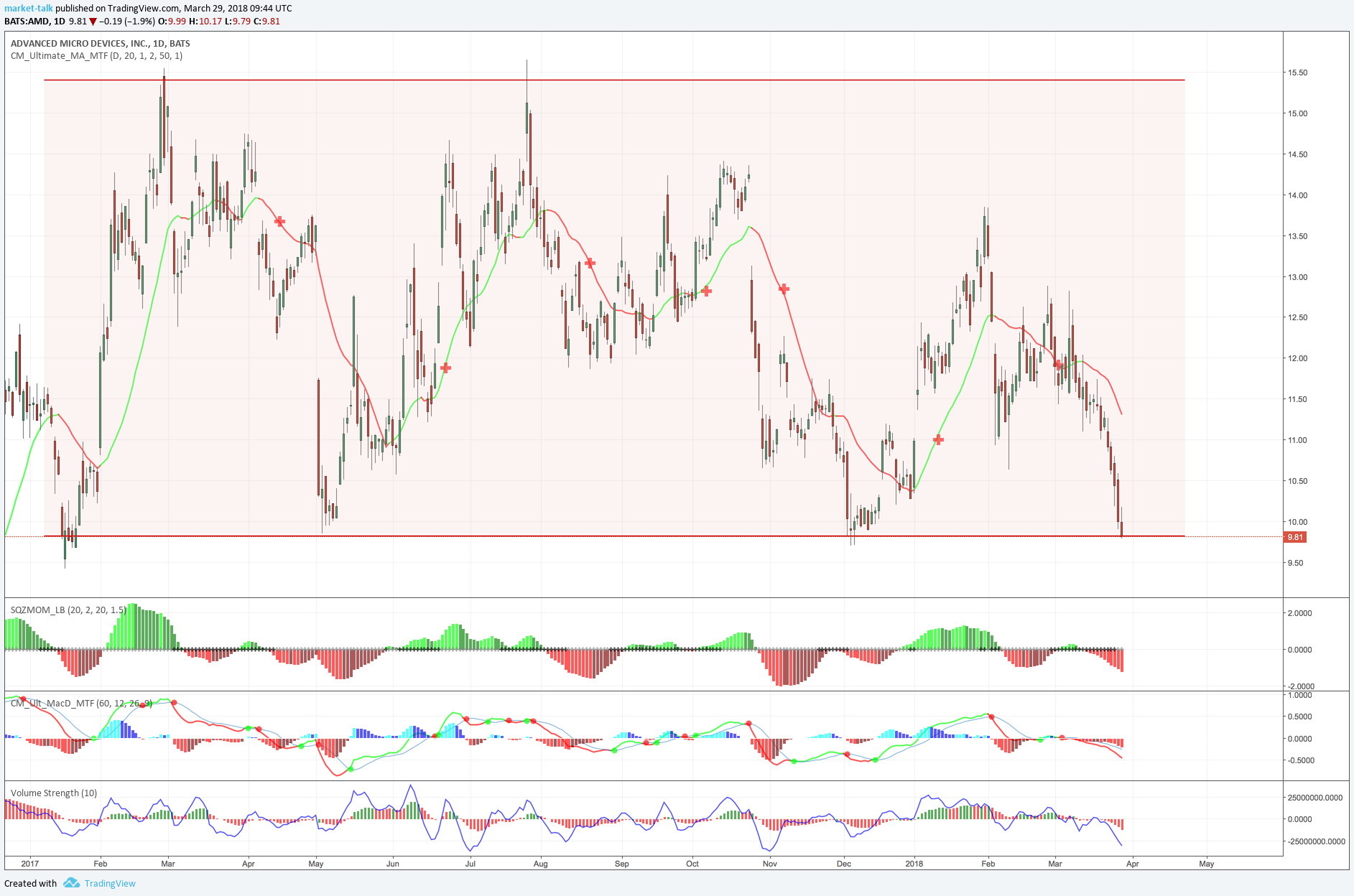Click the -0.5000 label on MACD scale
This screenshot has height=896, width=1354.
(x=1299, y=760)
